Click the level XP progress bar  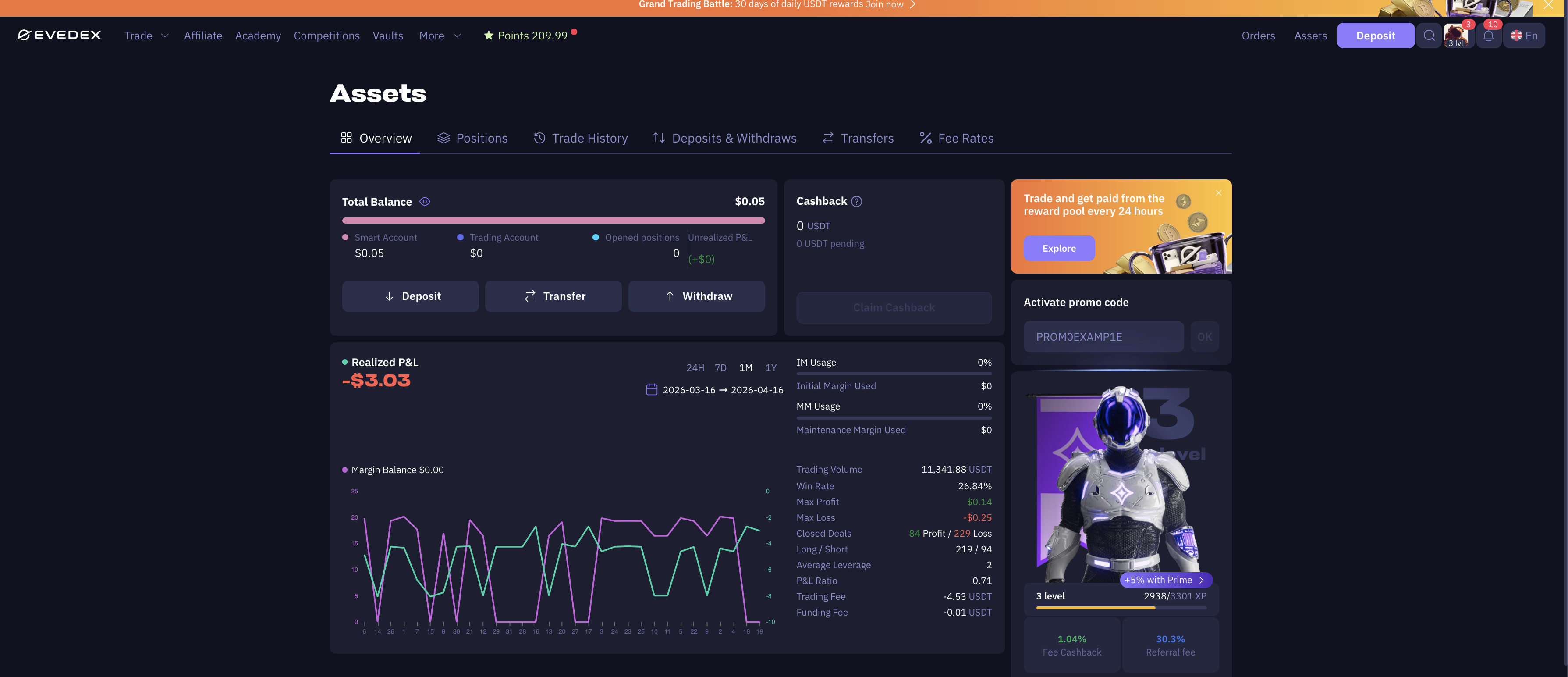coord(1121,608)
